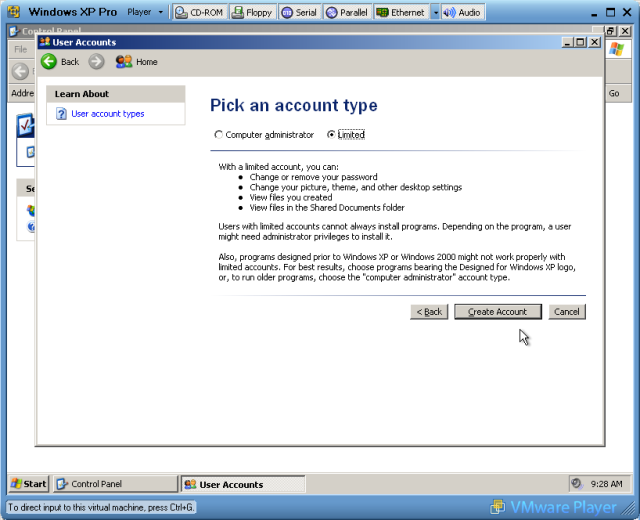Viewport: 640px width, 520px height.
Task: Click the Cancel button
Action: (x=567, y=311)
